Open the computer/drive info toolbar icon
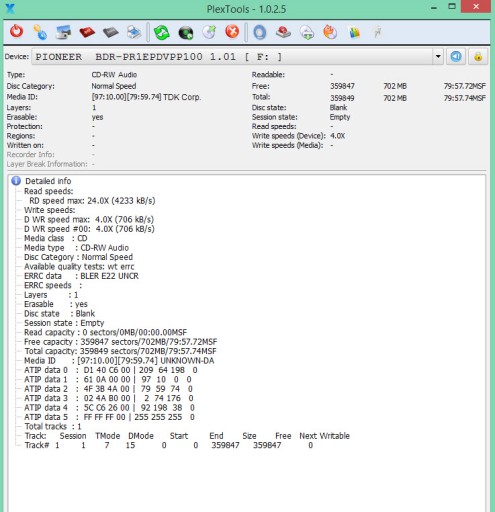Screen dimensions: 495x512 (64, 32)
